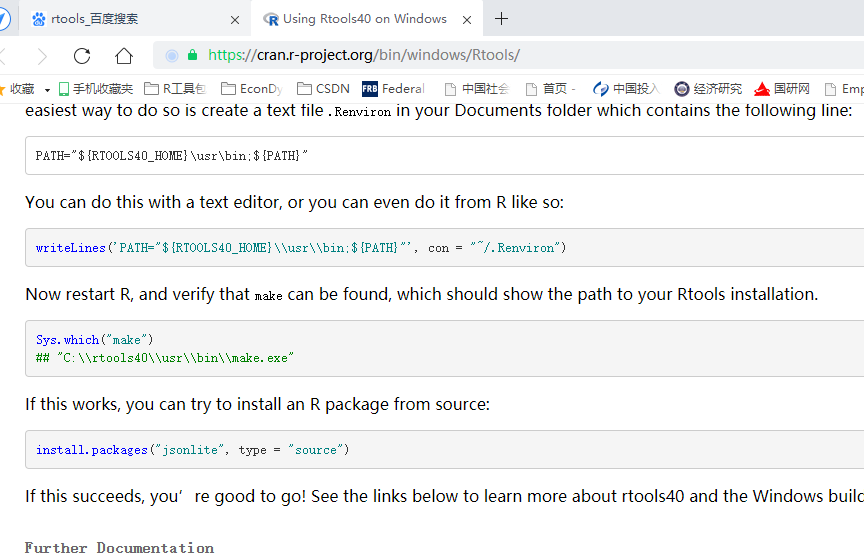864x553 pixels.
Task: Open the EconDy bookmark folder
Action: tap(251, 89)
